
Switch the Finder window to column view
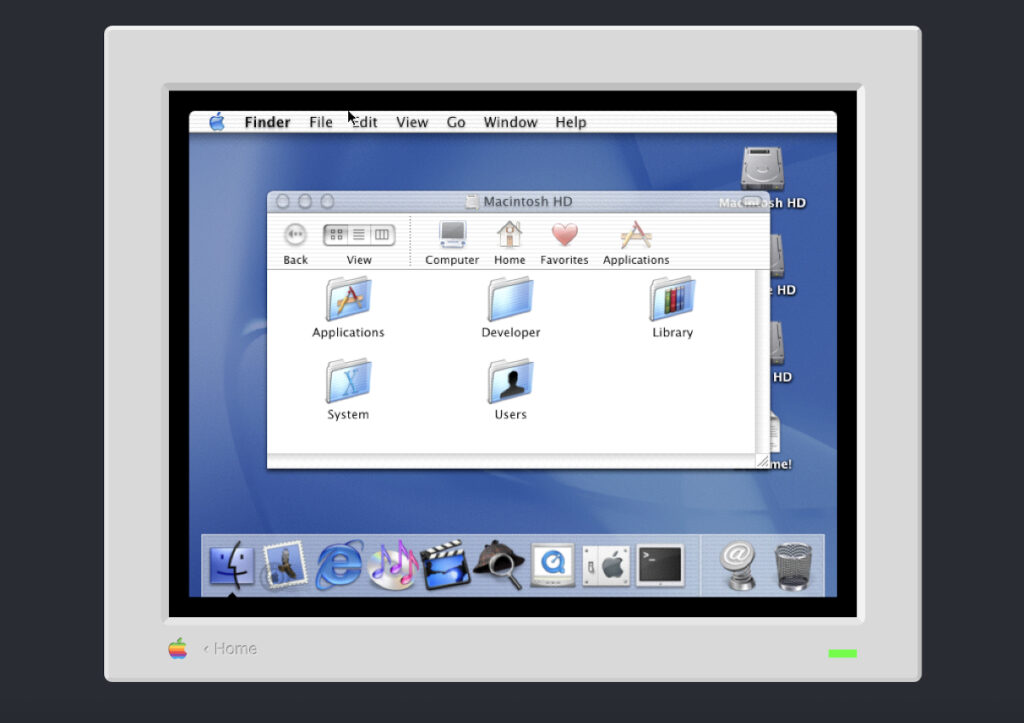[x=382, y=234]
